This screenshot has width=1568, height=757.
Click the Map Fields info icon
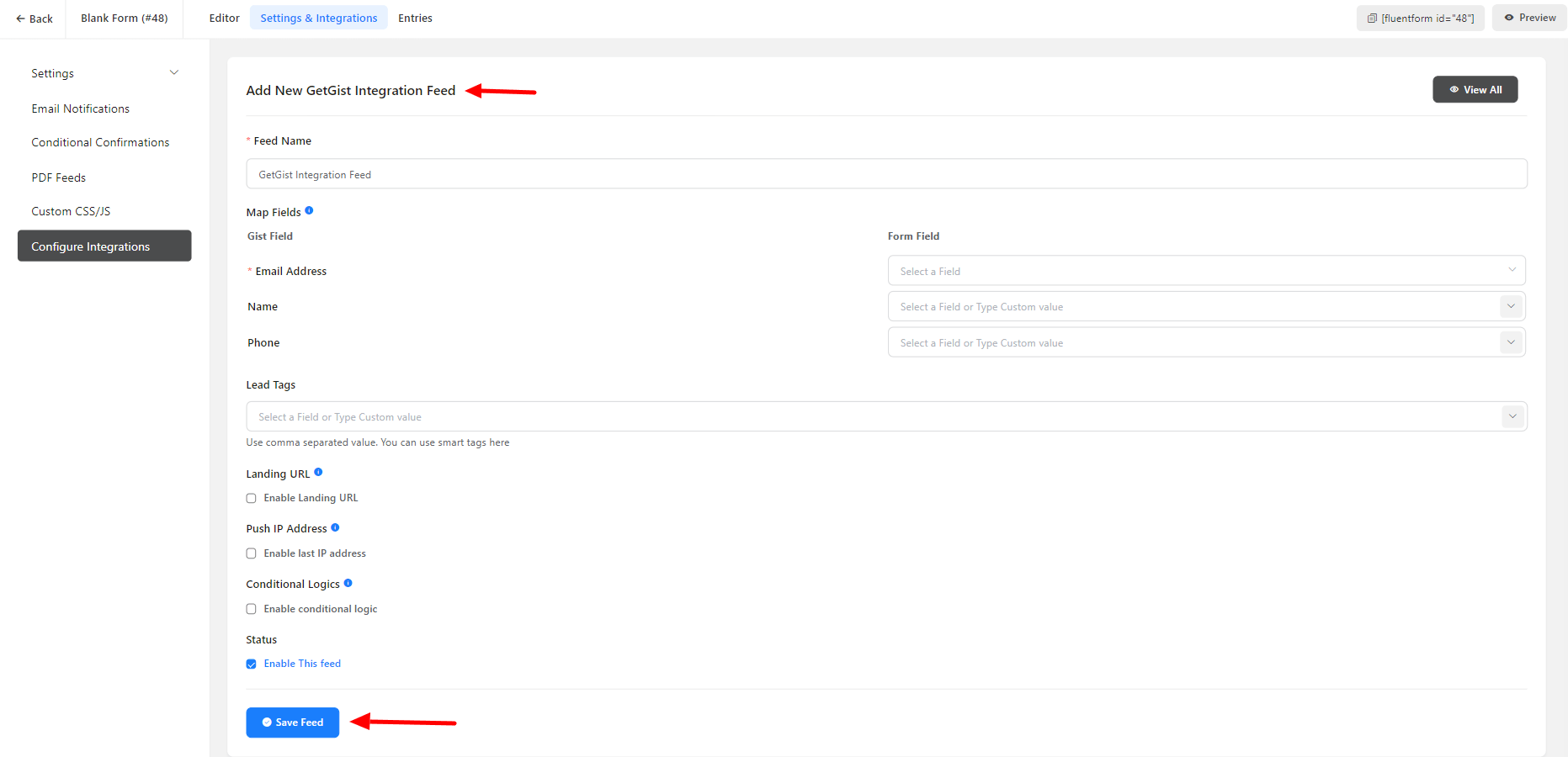tap(309, 211)
